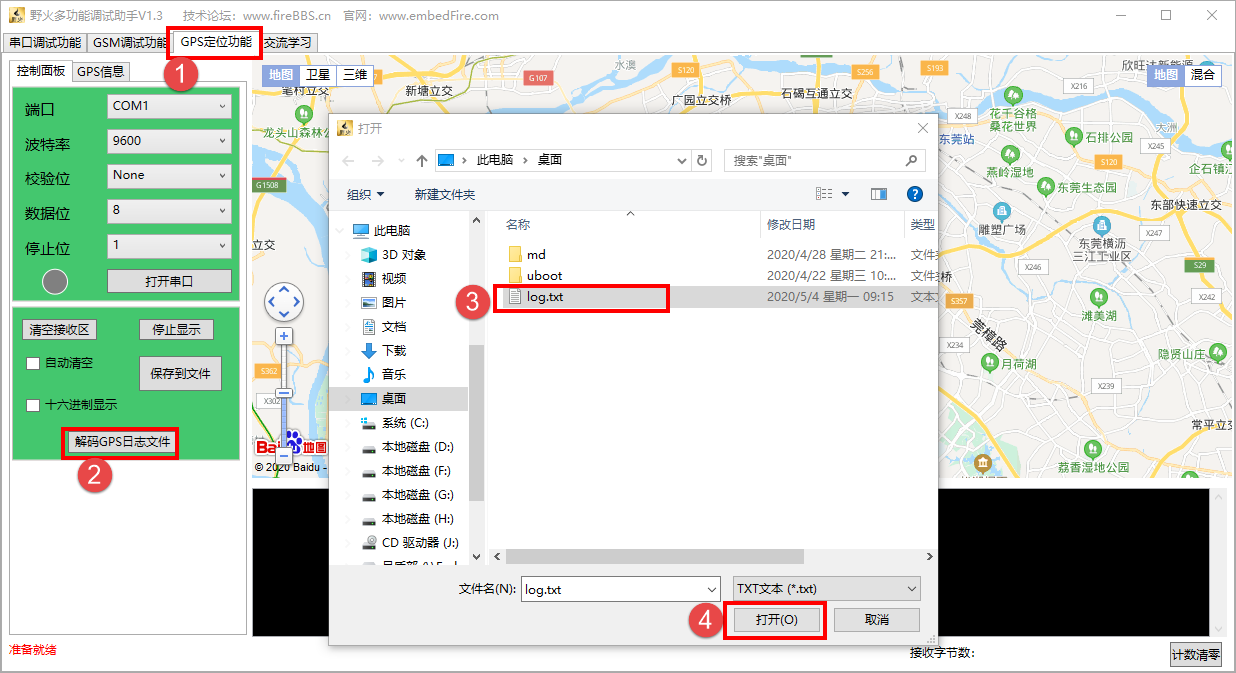The image size is (1236, 673).
Task: Click map zoom out minus button
Action: pyautogui.click(x=284, y=456)
